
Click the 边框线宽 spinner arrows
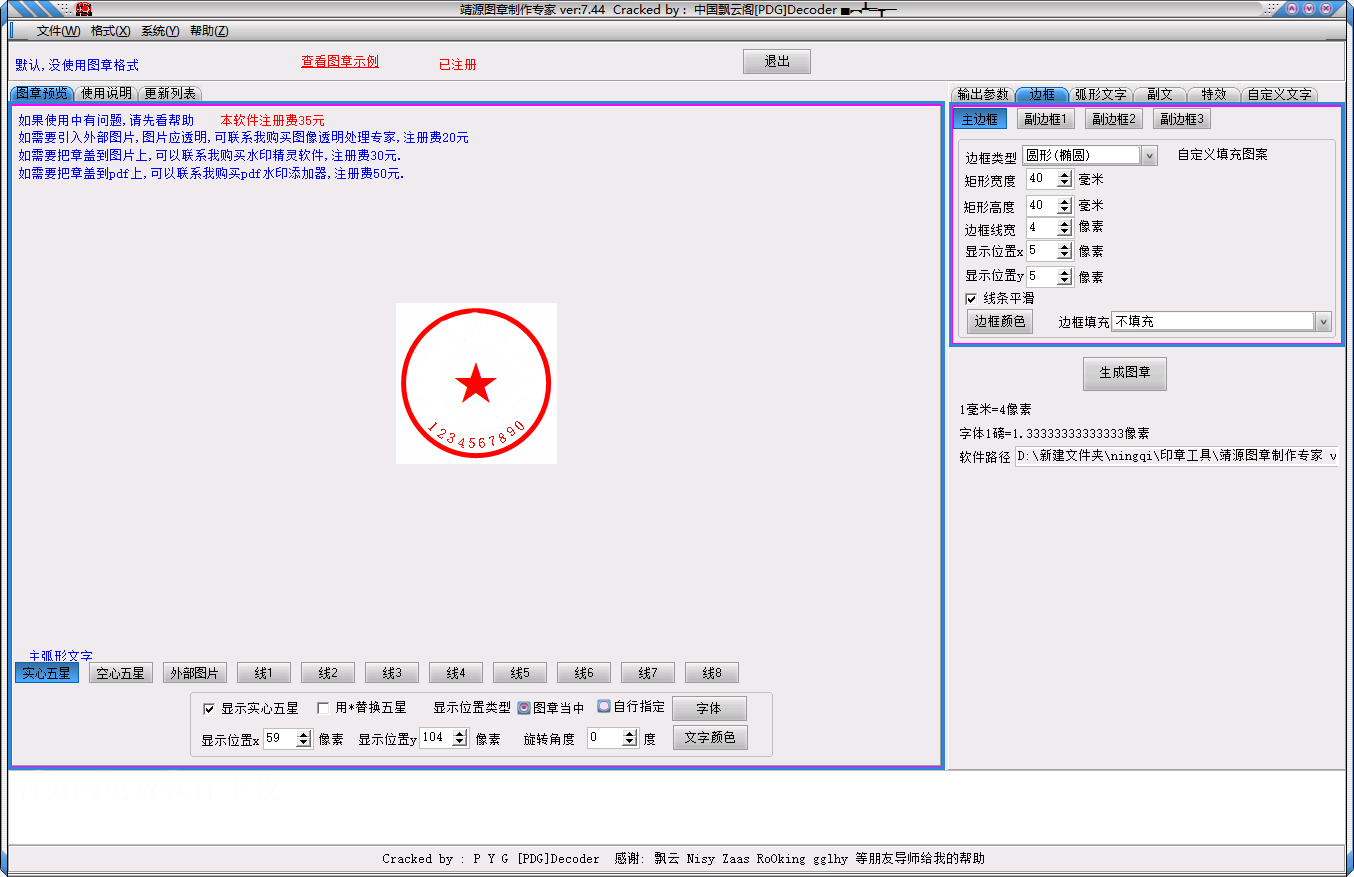coord(1064,227)
